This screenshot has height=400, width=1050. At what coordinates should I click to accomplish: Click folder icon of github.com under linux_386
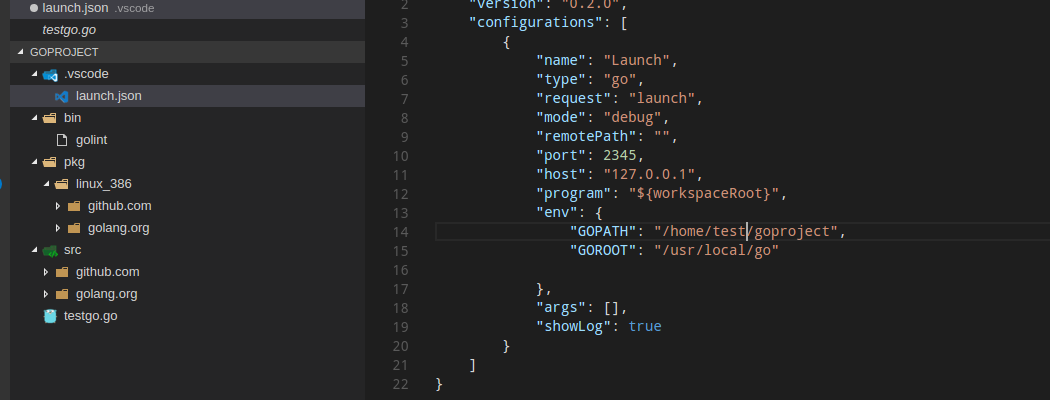pyautogui.click(x=74, y=206)
